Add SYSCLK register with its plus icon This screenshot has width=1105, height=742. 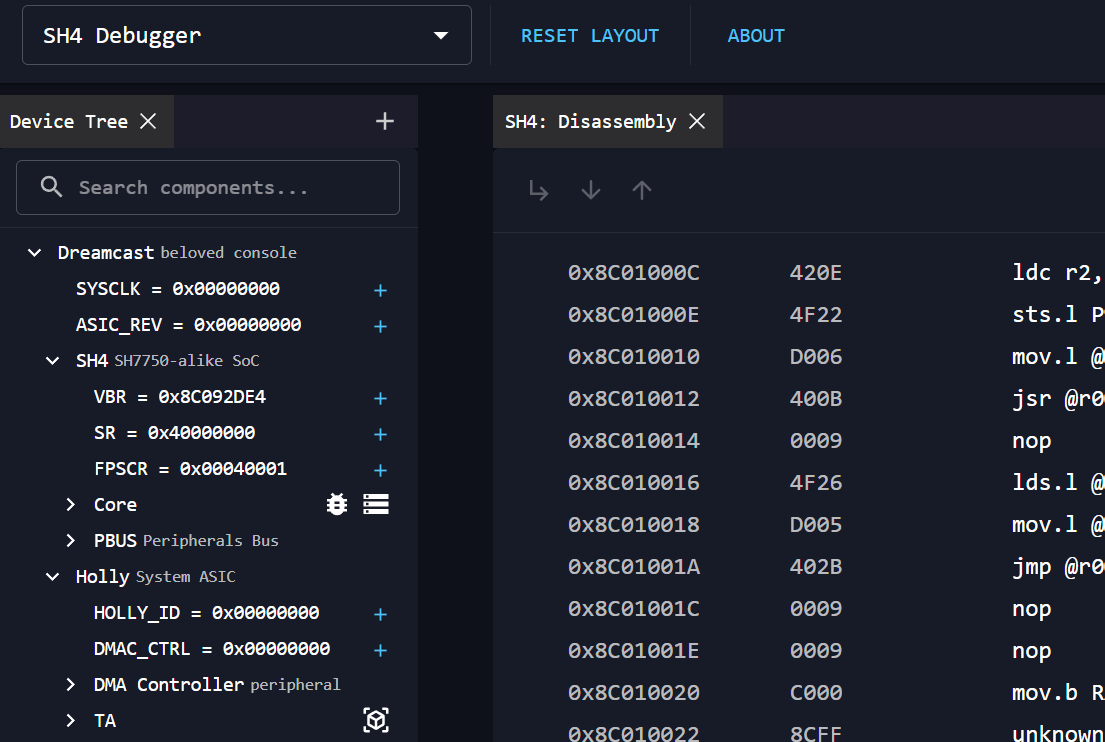tap(381, 290)
